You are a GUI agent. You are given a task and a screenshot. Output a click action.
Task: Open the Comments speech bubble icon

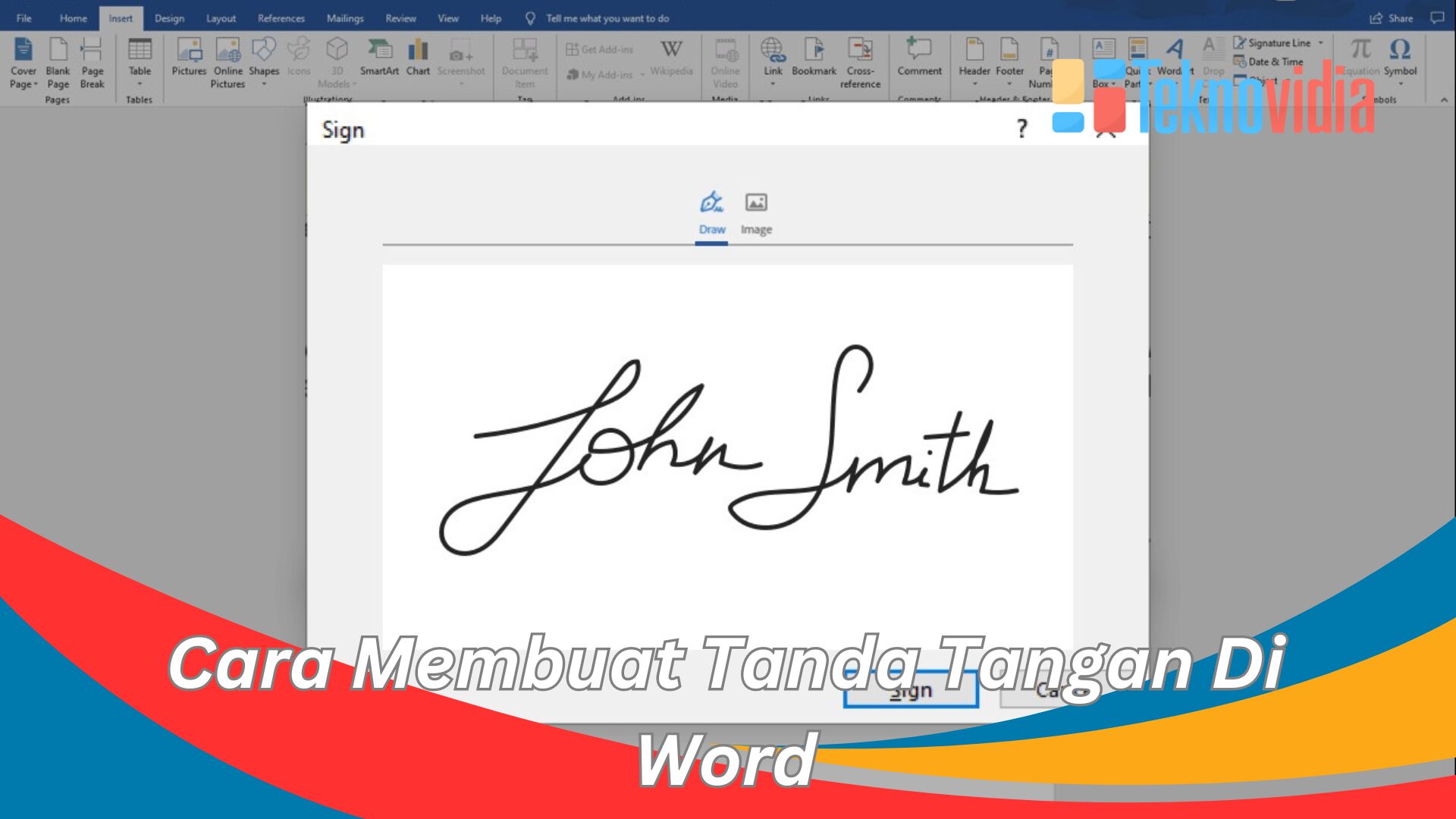(1436, 17)
